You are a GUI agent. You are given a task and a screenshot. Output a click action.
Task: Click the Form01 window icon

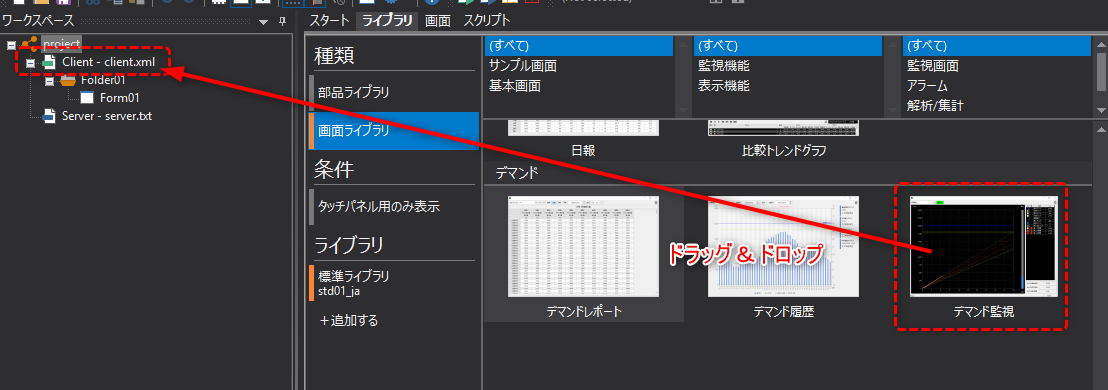87,98
